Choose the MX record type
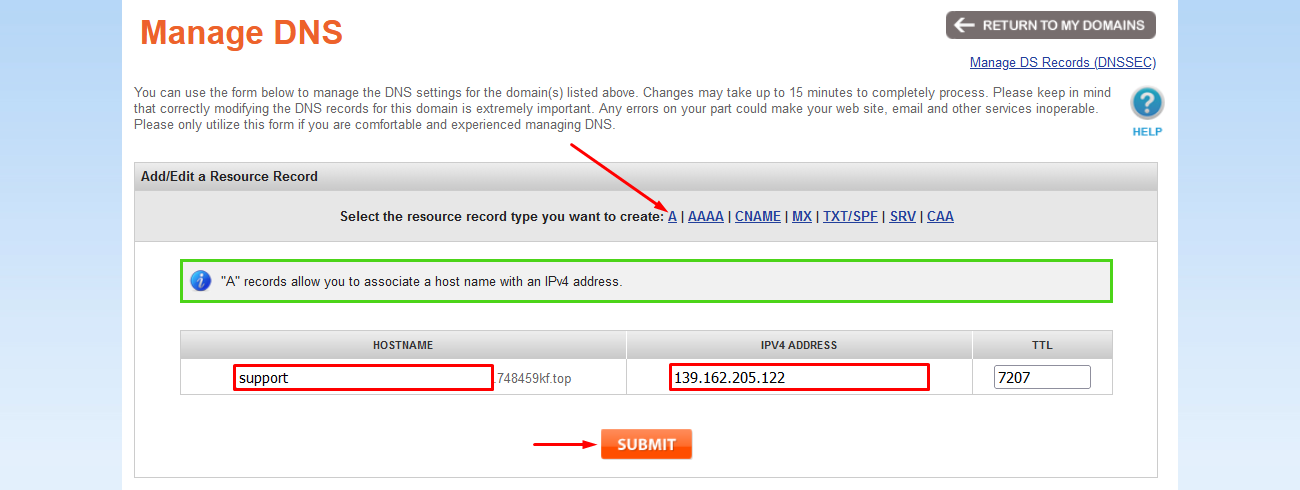 801,216
